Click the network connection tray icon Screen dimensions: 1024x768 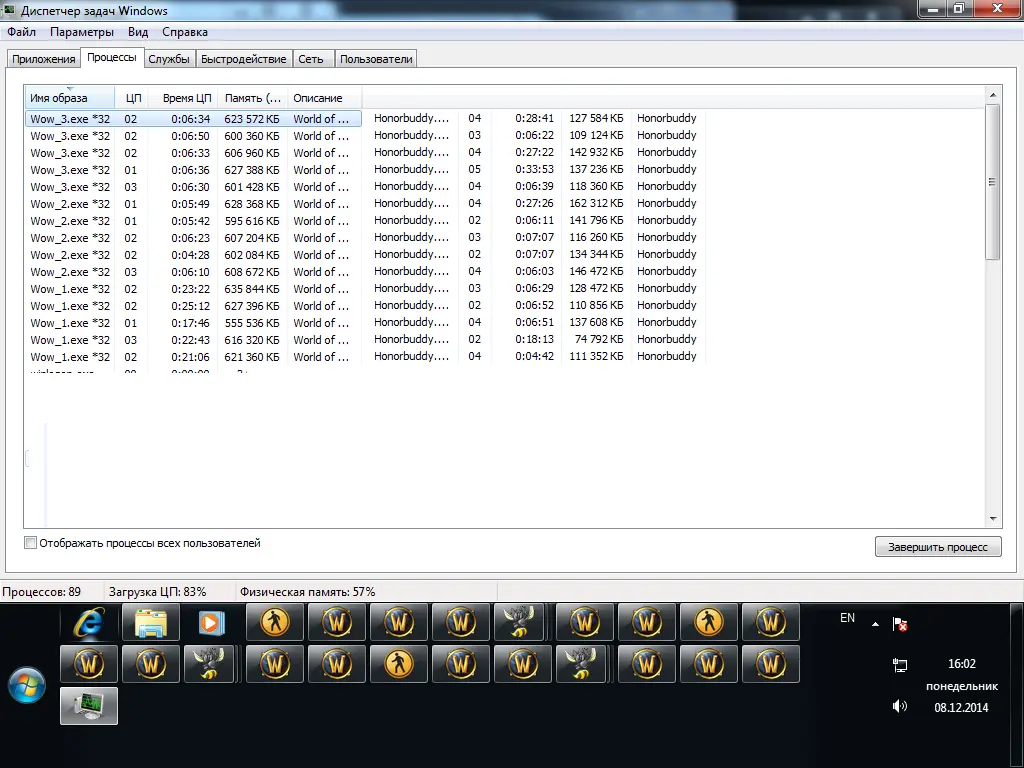point(899,665)
